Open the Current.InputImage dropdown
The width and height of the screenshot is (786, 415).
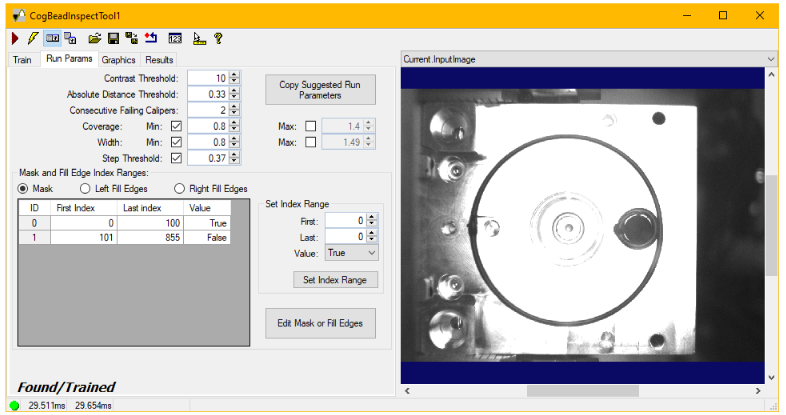click(x=589, y=59)
